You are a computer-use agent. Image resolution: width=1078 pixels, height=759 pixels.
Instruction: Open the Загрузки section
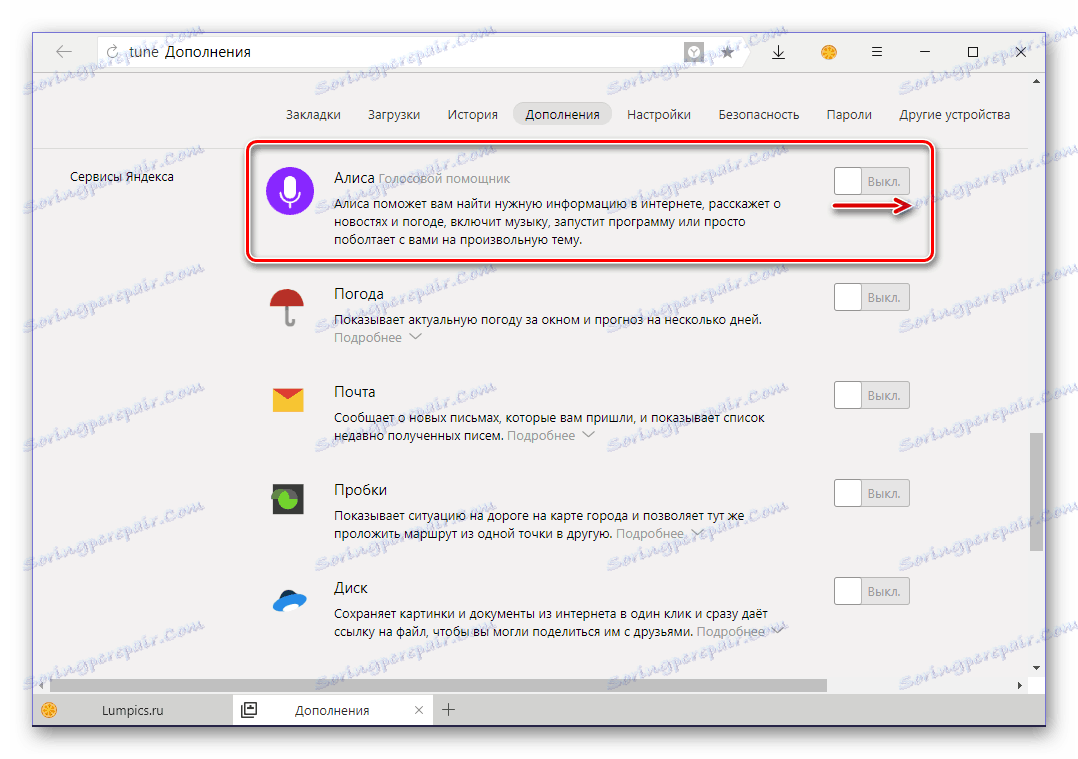pos(393,115)
